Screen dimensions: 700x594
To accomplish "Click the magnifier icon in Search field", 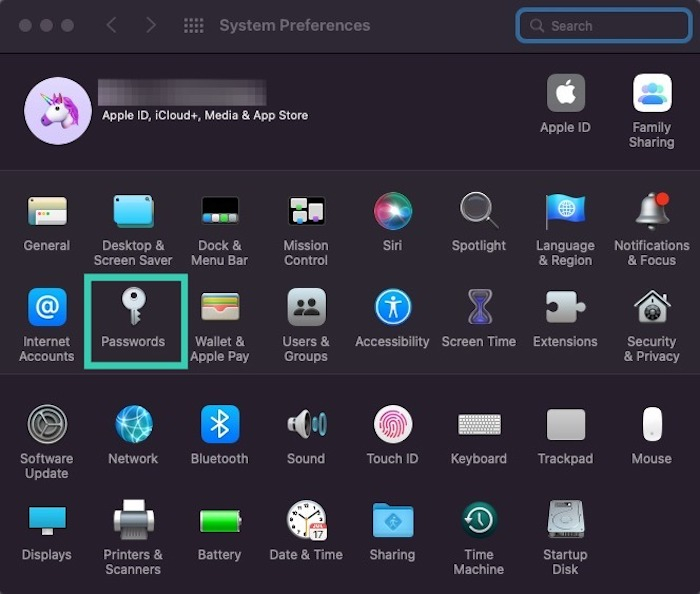I will [537, 25].
